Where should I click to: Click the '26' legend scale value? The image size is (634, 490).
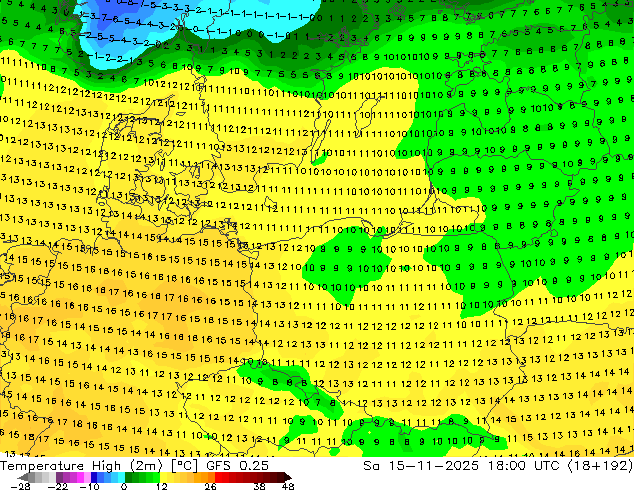(x=210, y=486)
